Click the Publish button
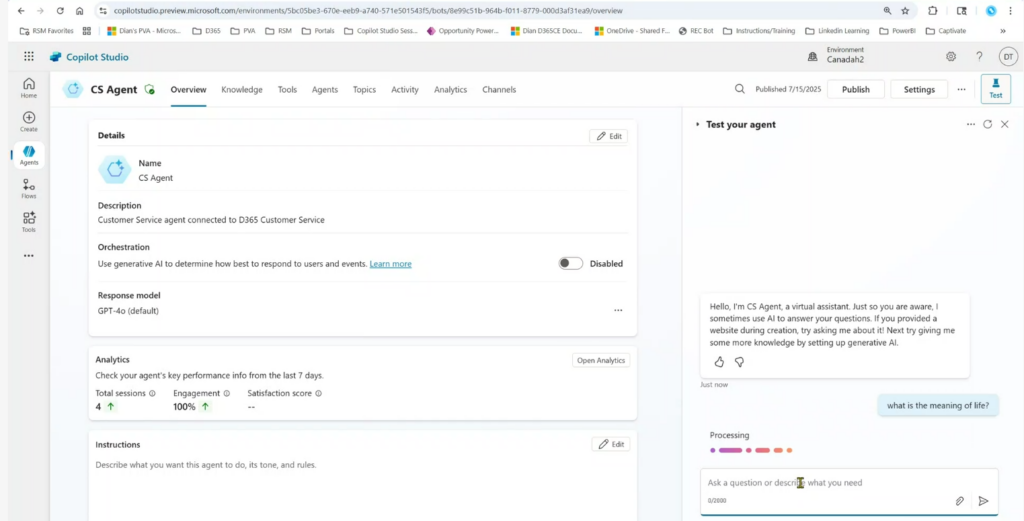Screen dimensions: 1024x521 point(856,89)
